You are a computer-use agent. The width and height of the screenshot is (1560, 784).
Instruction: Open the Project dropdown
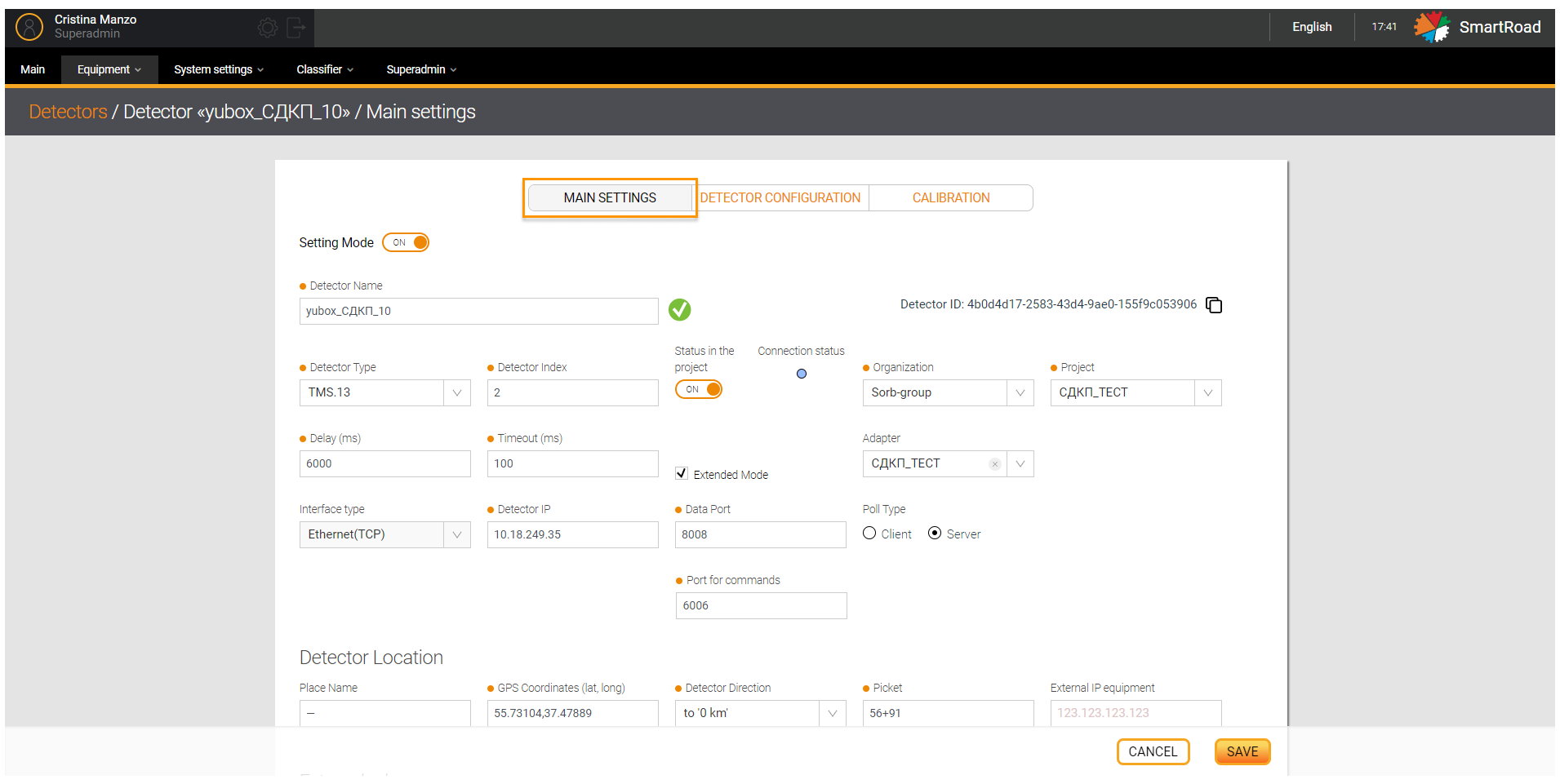point(1136,392)
